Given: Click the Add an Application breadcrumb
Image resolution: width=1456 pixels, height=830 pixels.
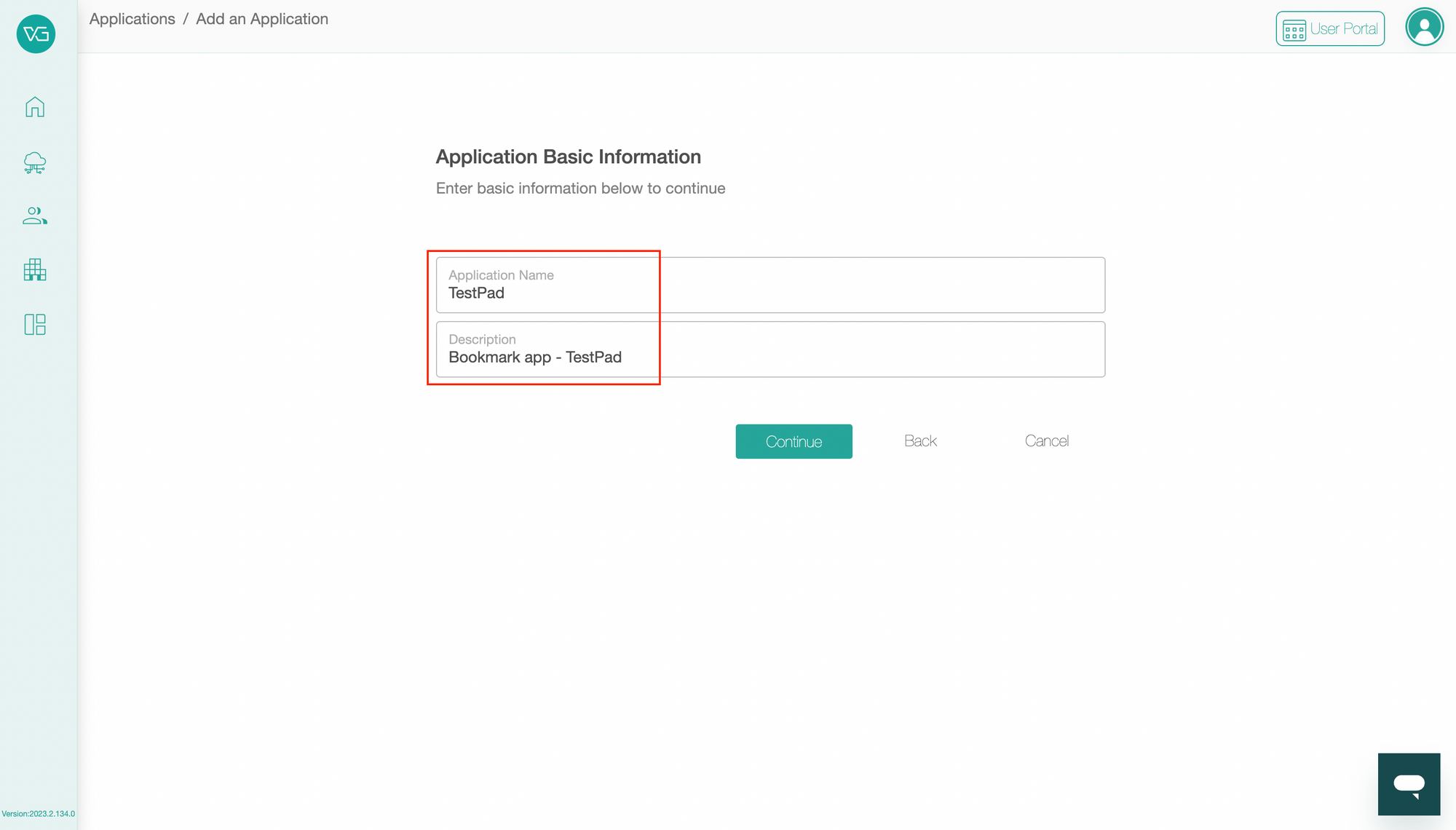Looking at the screenshot, I should point(262,19).
